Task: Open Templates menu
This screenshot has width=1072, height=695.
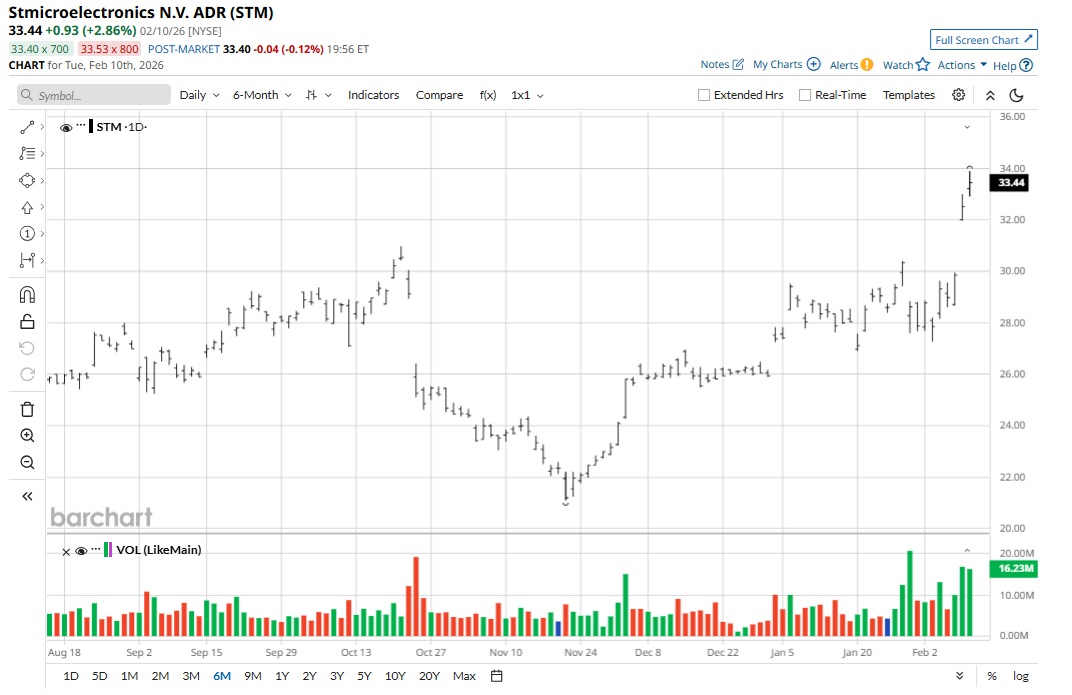Action: click(909, 95)
